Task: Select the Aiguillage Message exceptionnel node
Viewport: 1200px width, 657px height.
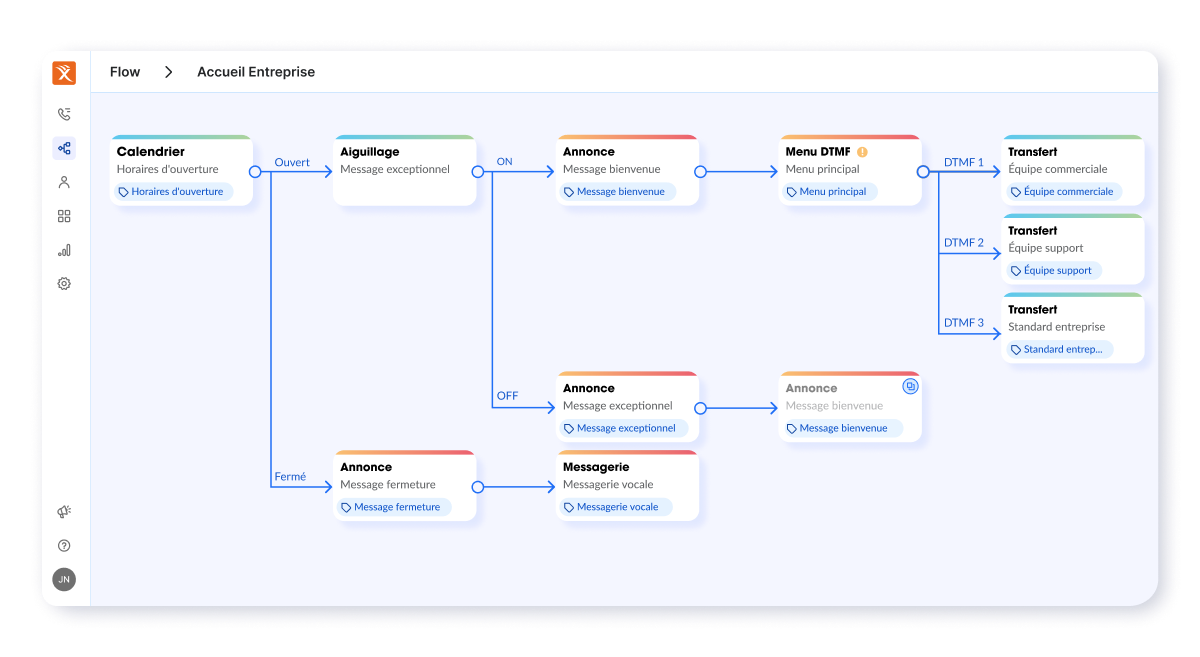Action: tap(404, 171)
